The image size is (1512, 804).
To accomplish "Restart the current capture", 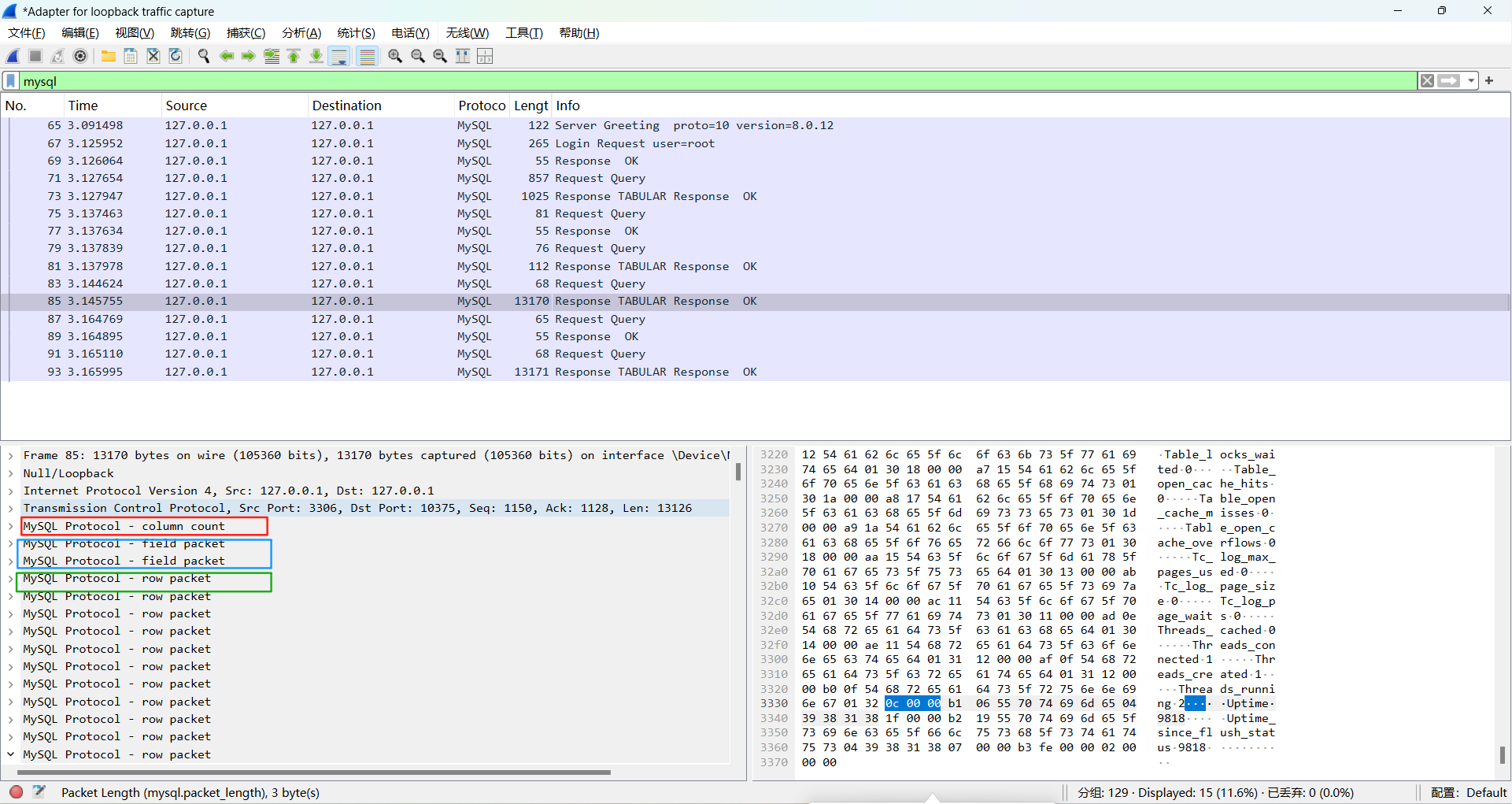I will click(57, 56).
